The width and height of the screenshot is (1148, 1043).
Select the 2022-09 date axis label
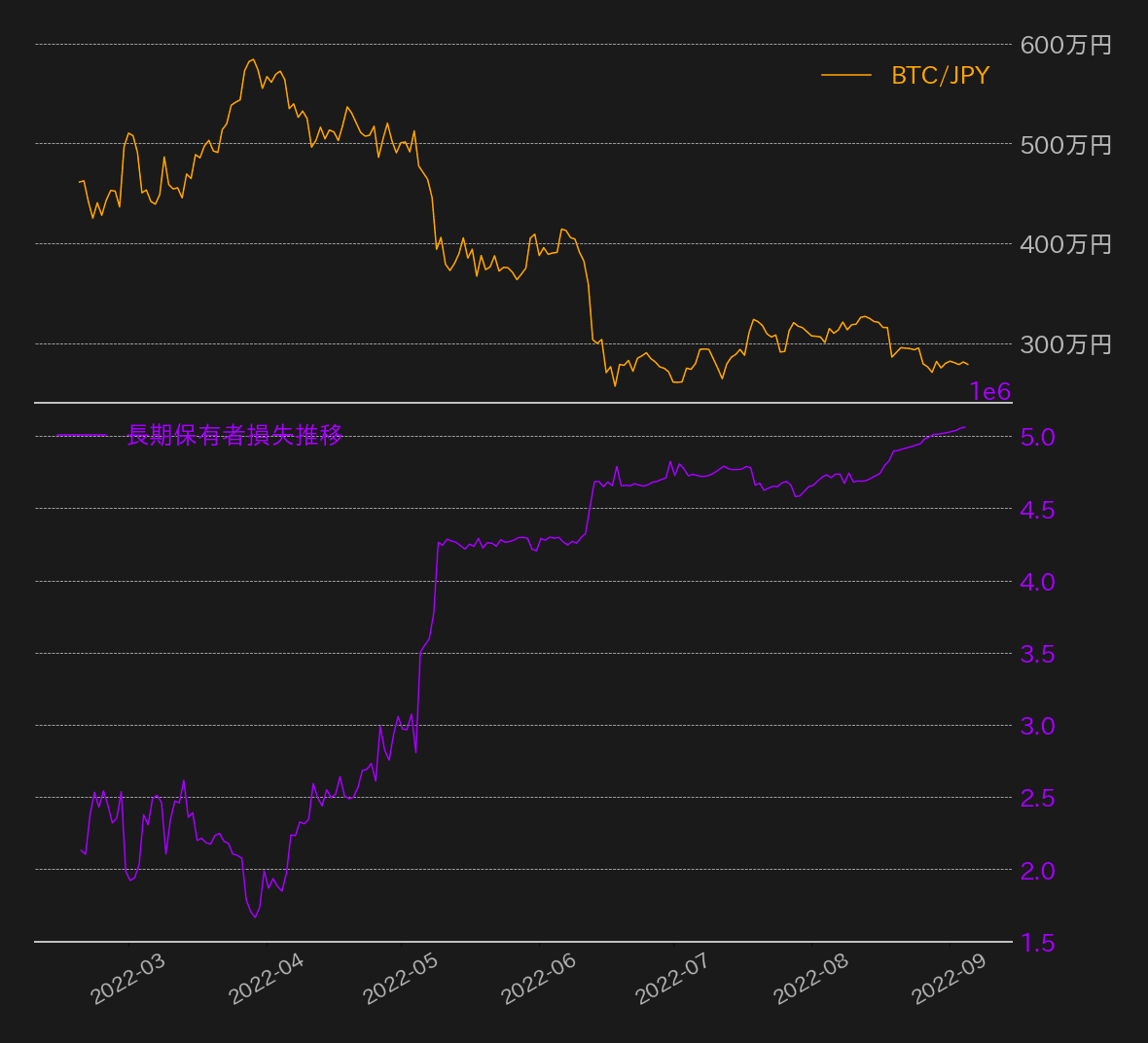(x=949, y=979)
